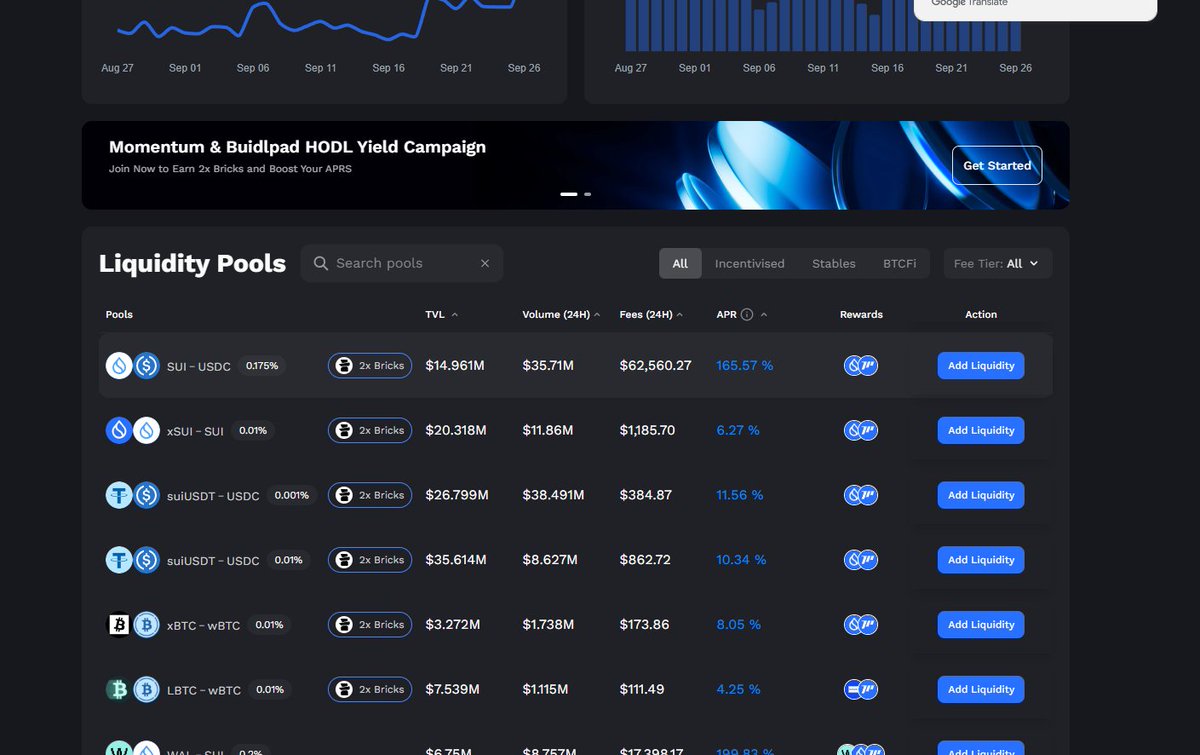Click the rewards icon in xSUI – SUI row
The width and height of the screenshot is (1200, 755).
861,431
